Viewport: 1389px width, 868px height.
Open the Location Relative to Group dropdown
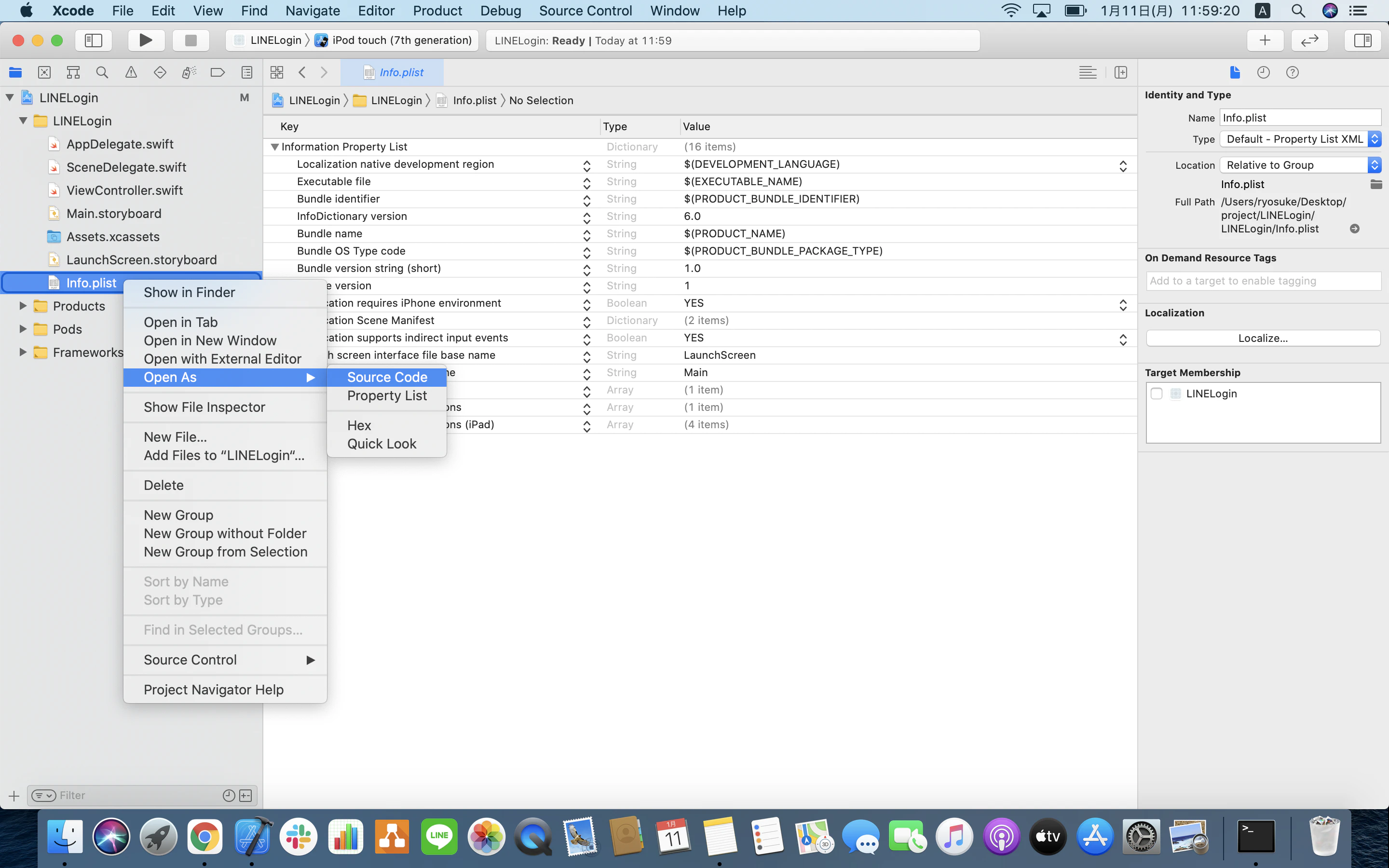(1300, 165)
